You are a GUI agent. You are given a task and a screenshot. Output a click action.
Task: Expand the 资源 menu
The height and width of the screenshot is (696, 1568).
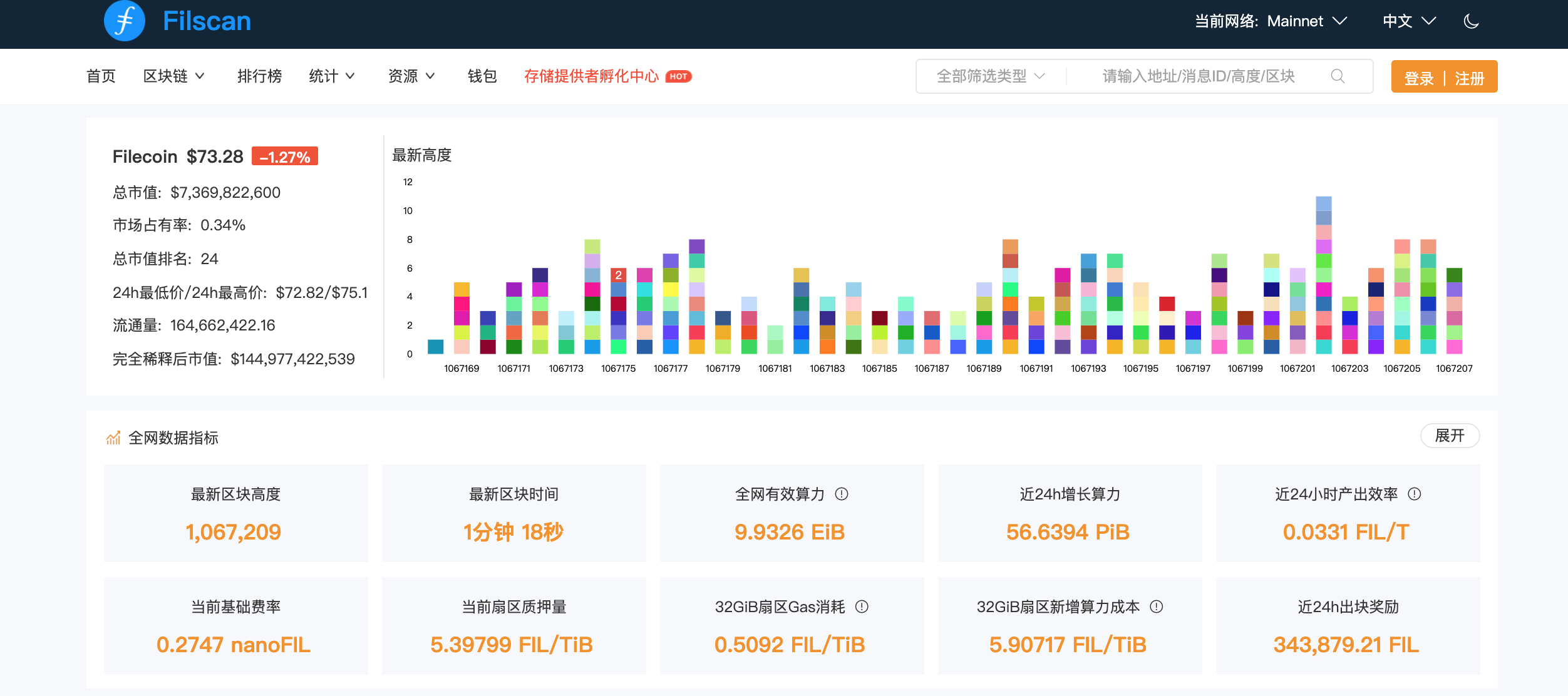tap(411, 76)
